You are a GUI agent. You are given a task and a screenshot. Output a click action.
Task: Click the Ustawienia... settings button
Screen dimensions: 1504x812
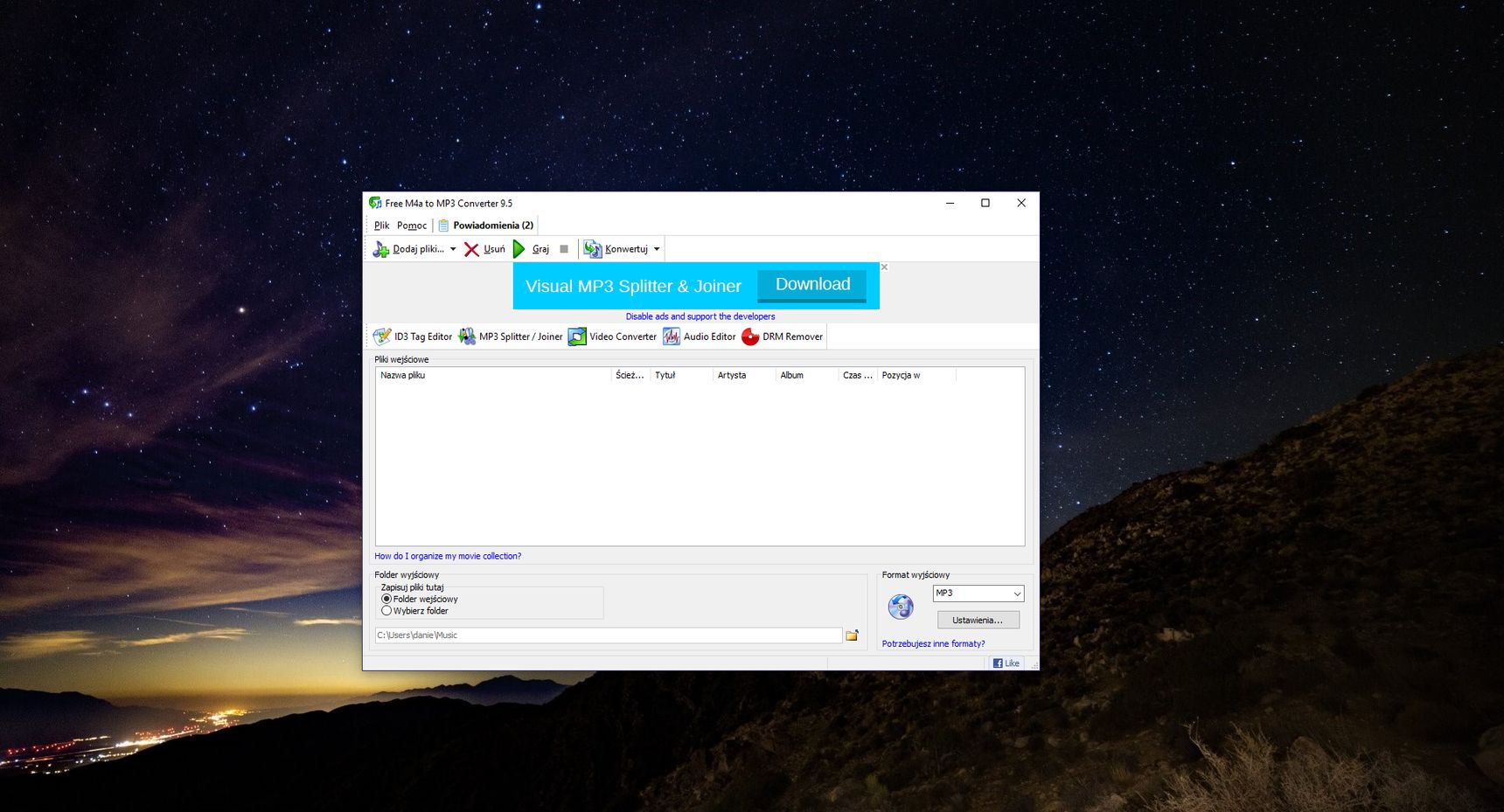pyautogui.click(x=978, y=621)
